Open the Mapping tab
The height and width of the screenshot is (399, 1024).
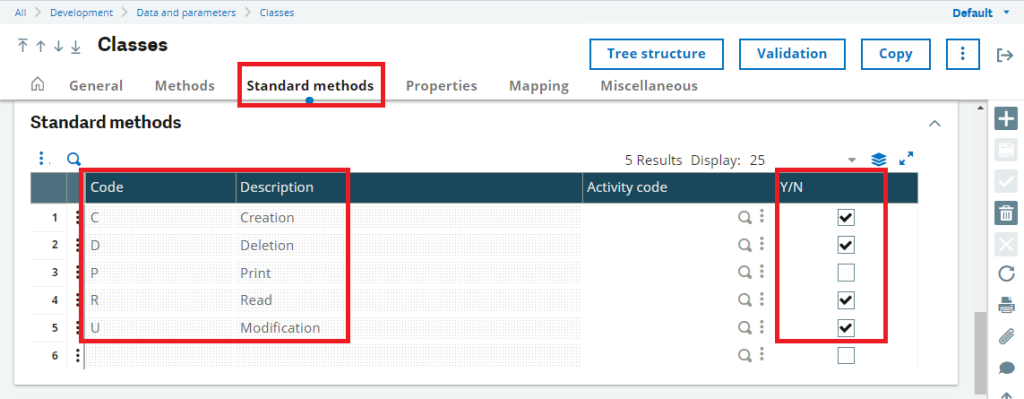(x=539, y=86)
